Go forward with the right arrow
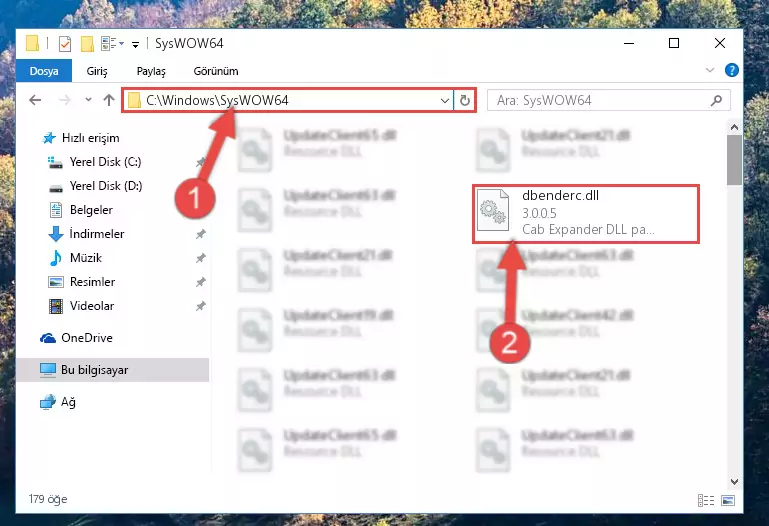This screenshot has height=526, width=769. click(65, 100)
